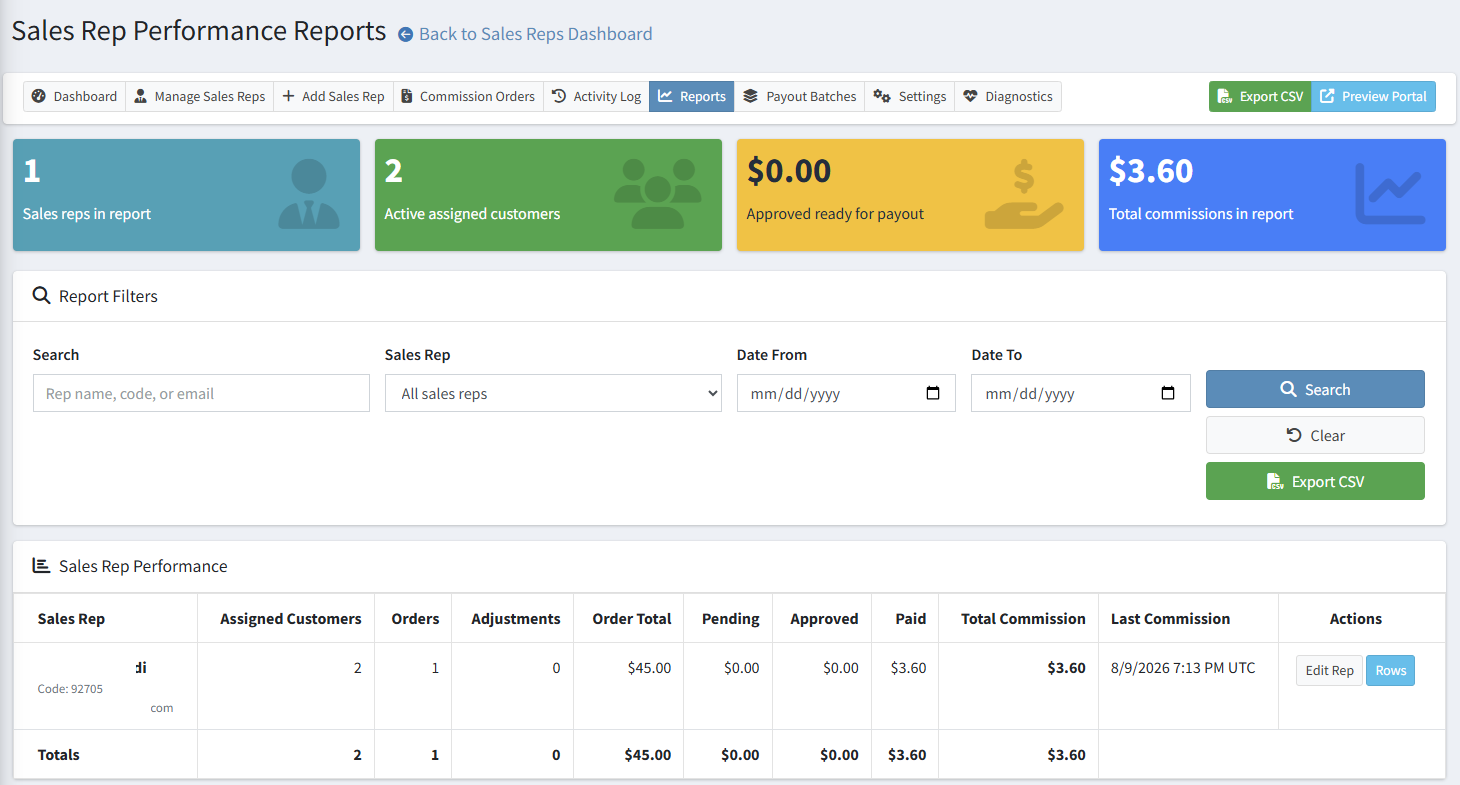Open the calendar picker for Date To
This screenshot has width=1460, height=785.
tap(1168, 393)
